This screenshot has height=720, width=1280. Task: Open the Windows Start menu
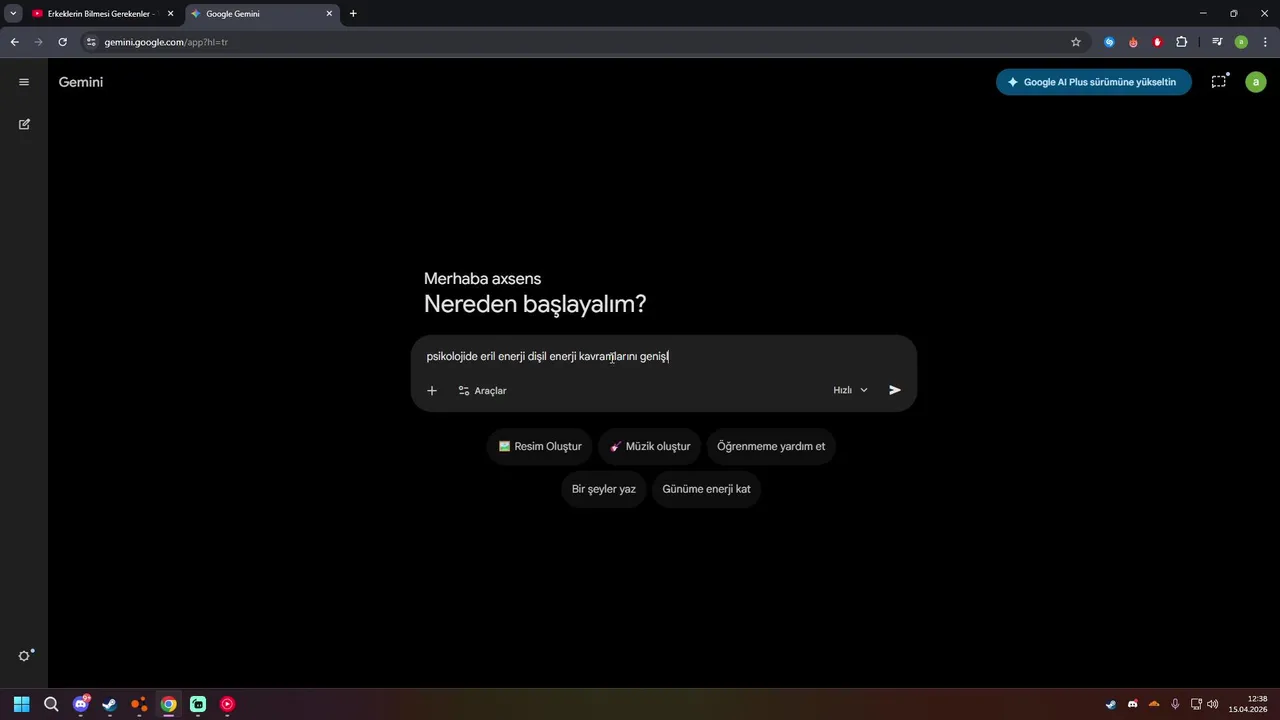click(x=22, y=704)
